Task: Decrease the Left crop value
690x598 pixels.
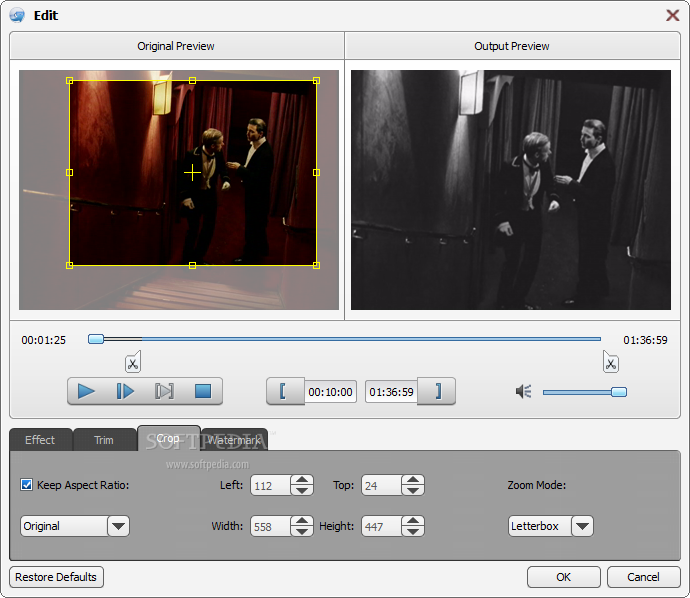Action: coord(302,490)
